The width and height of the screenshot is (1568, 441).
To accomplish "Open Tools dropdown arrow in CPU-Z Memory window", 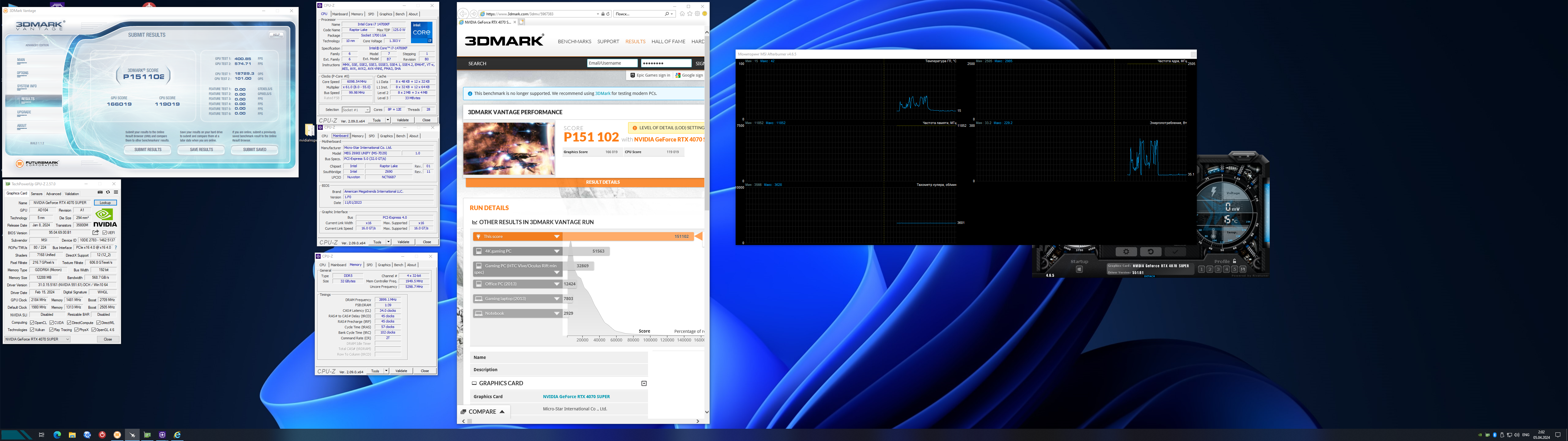I will pyautogui.click(x=387, y=371).
